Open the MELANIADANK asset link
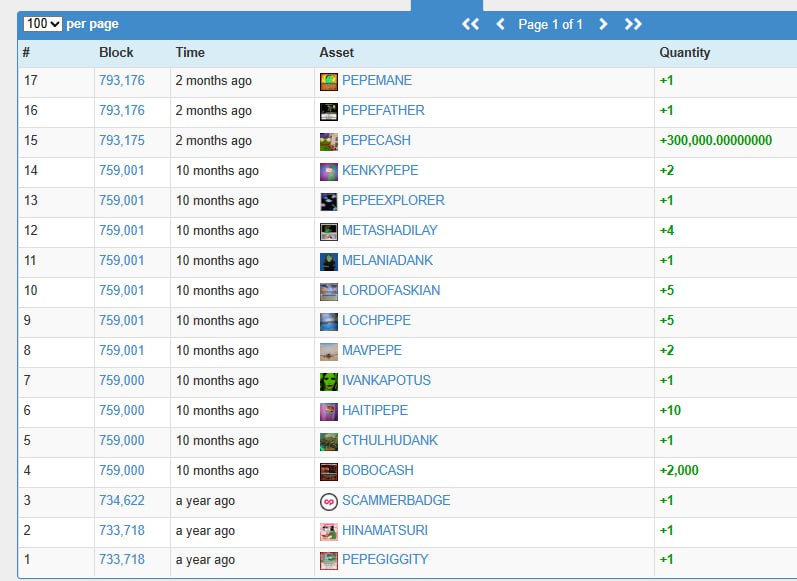The image size is (797, 581). (387, 260)
